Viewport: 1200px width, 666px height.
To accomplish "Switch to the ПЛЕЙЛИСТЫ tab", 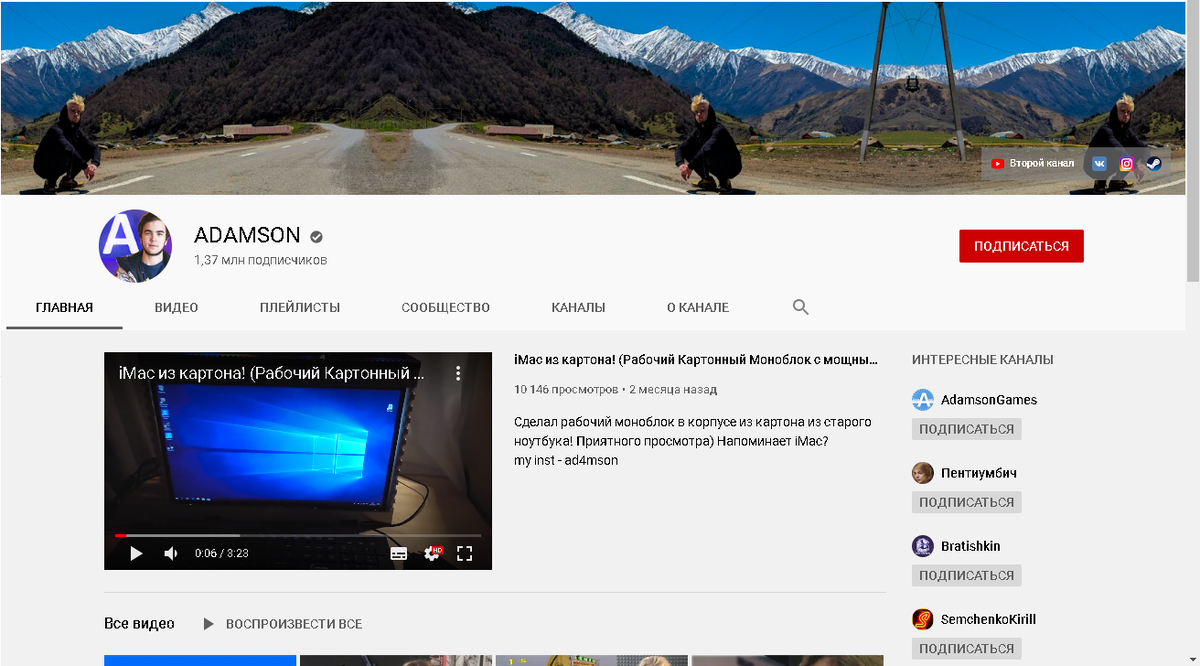I will click(300, 307).
